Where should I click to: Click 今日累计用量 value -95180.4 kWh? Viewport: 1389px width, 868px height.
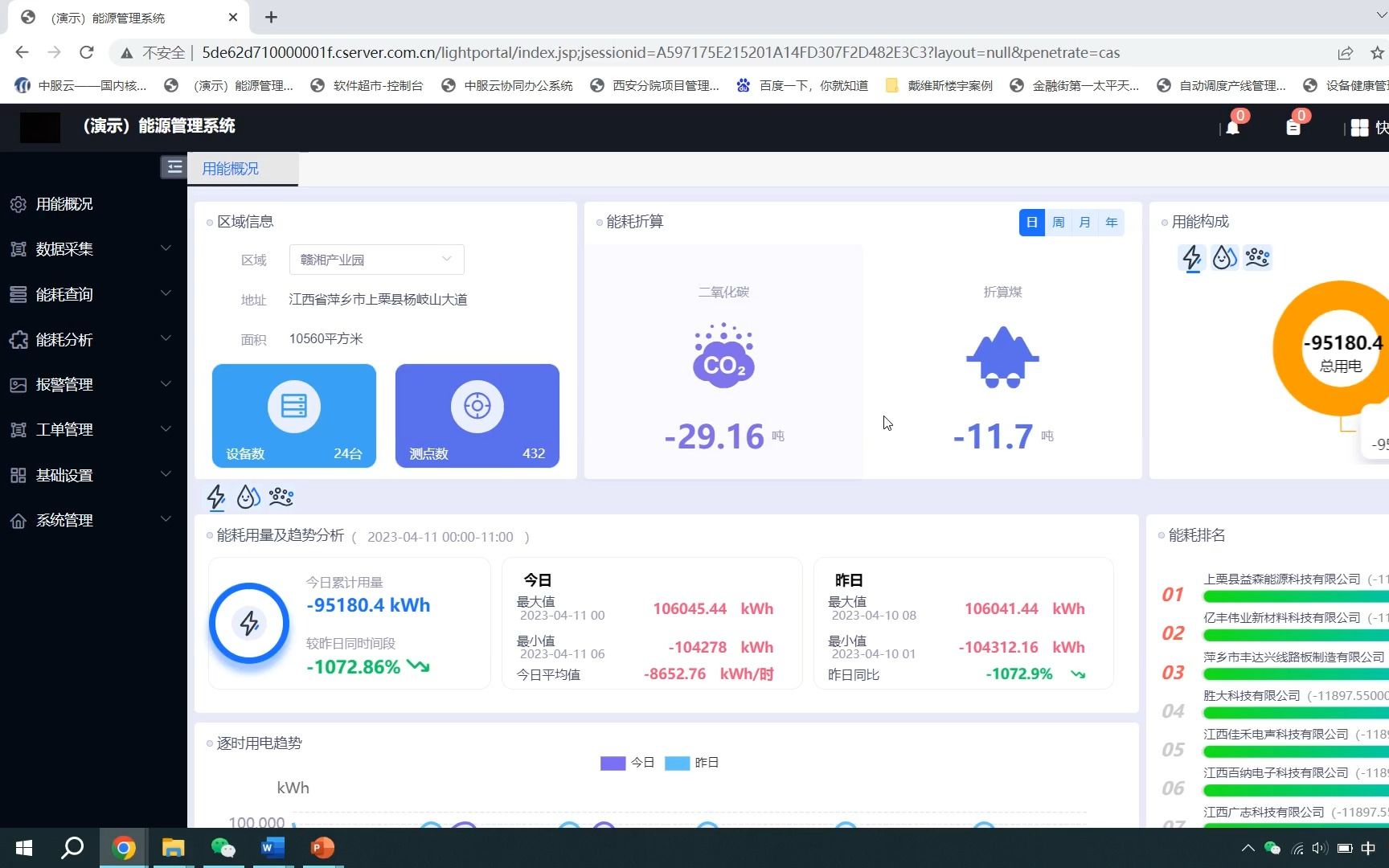[x=368, y=605]
